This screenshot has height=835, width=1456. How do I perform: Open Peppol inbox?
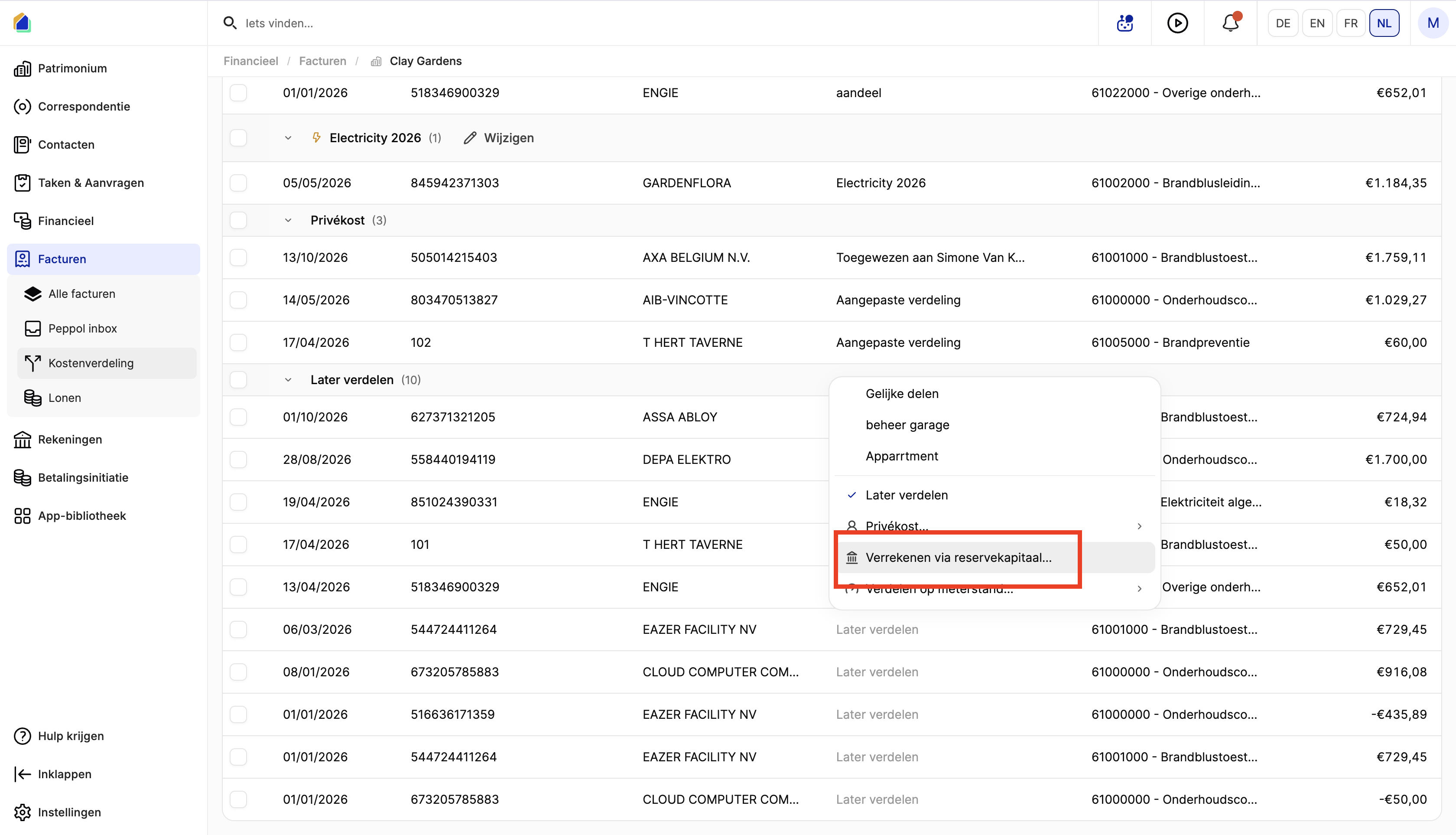tap(107, 329)
